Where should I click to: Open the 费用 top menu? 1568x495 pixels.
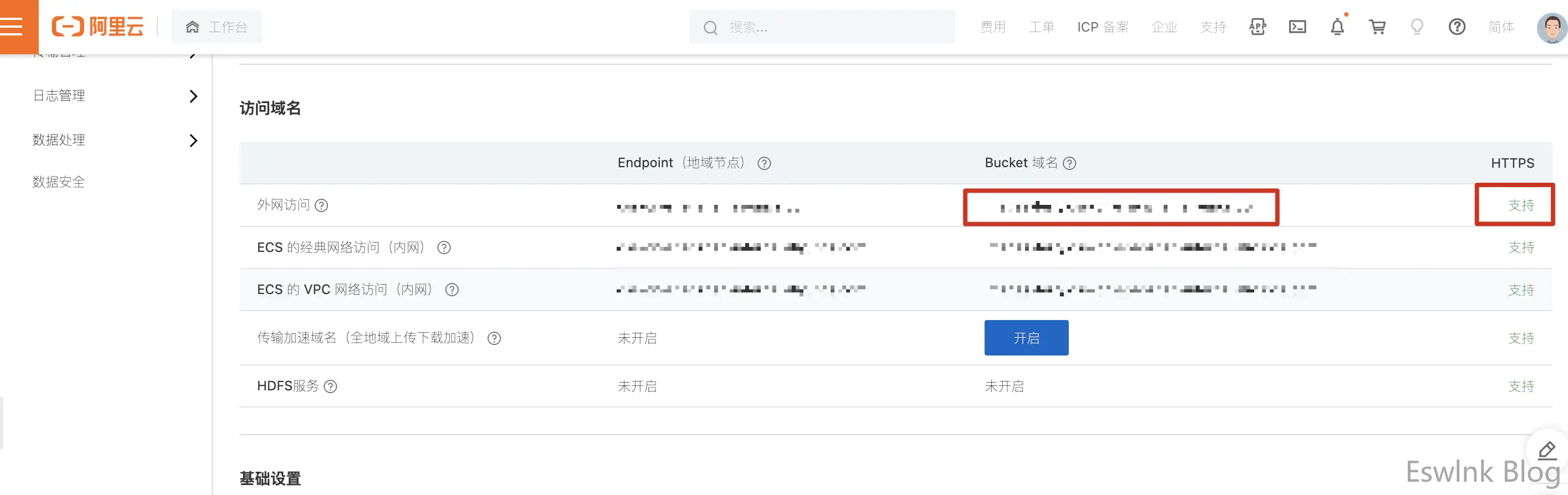993,27
